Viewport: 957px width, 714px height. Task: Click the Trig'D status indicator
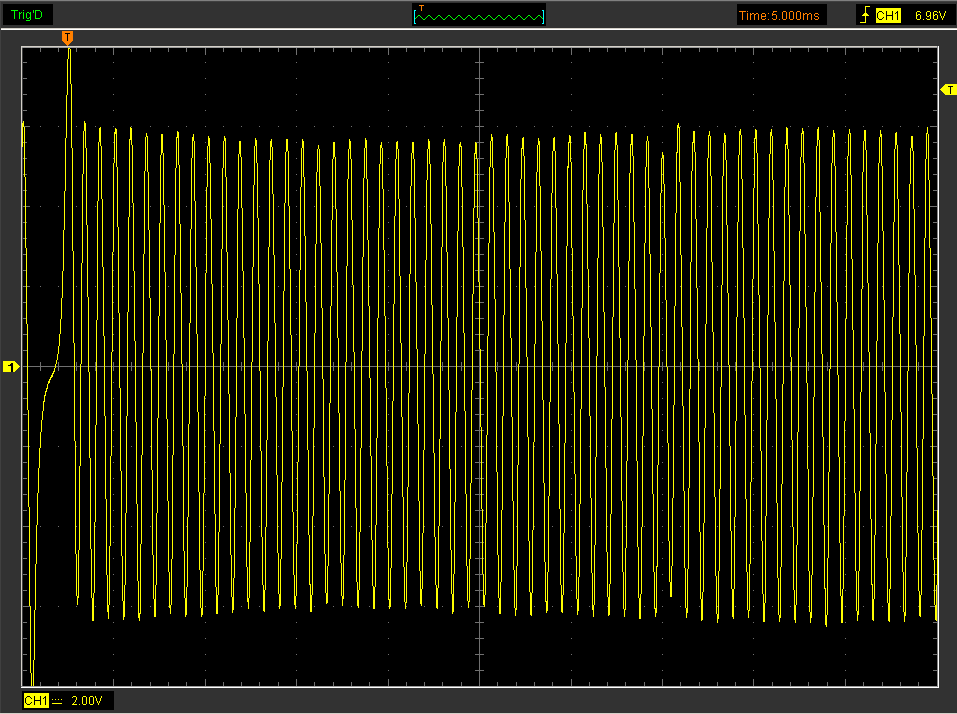(x=27, y=15)
